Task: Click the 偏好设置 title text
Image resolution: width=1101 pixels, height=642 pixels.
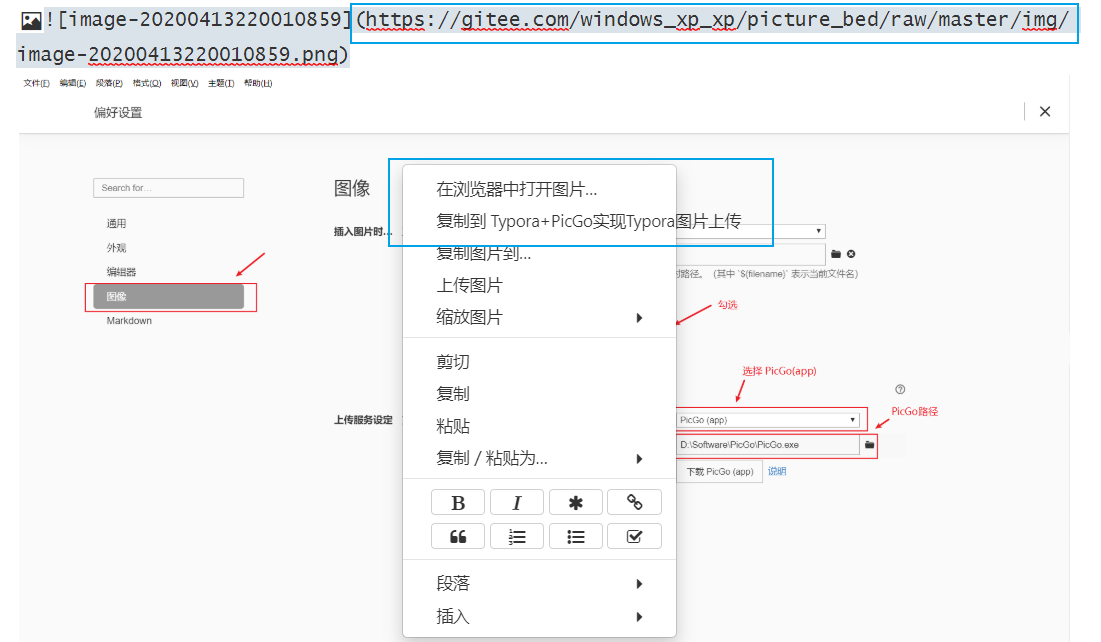Action: click(x=118, y=112)
